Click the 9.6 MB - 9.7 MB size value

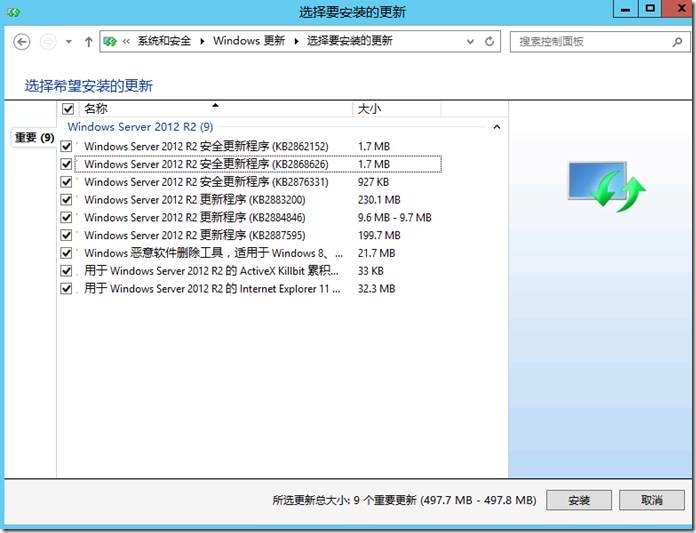click(x=395, y=217)
